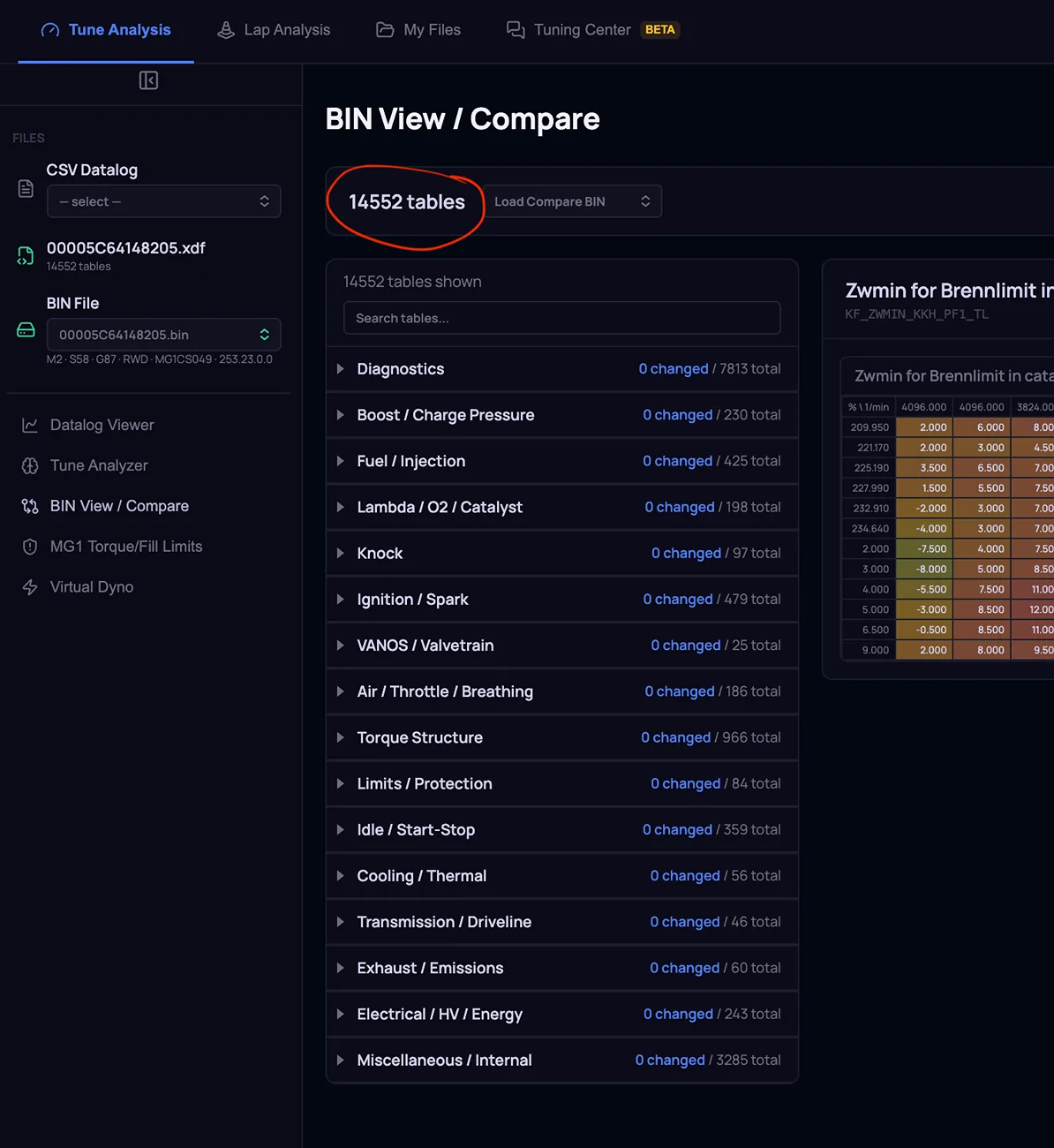Click the BIN View / Compare sidebar icon
Image resolution: width=1054 pixels, height=1148 pixels.
(x=30, y=506)
